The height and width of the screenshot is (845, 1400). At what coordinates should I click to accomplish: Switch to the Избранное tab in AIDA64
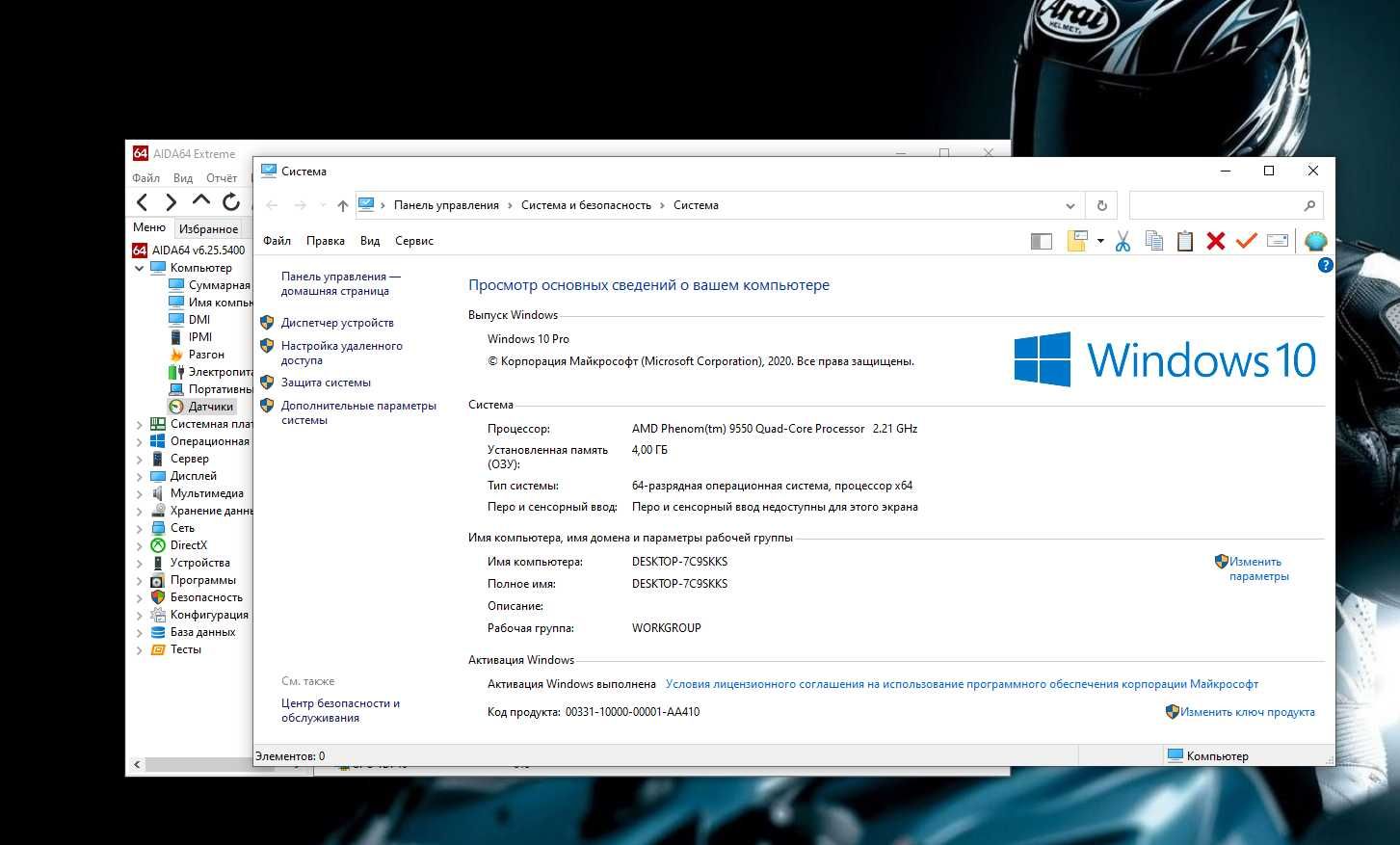(x=209, y=228)
